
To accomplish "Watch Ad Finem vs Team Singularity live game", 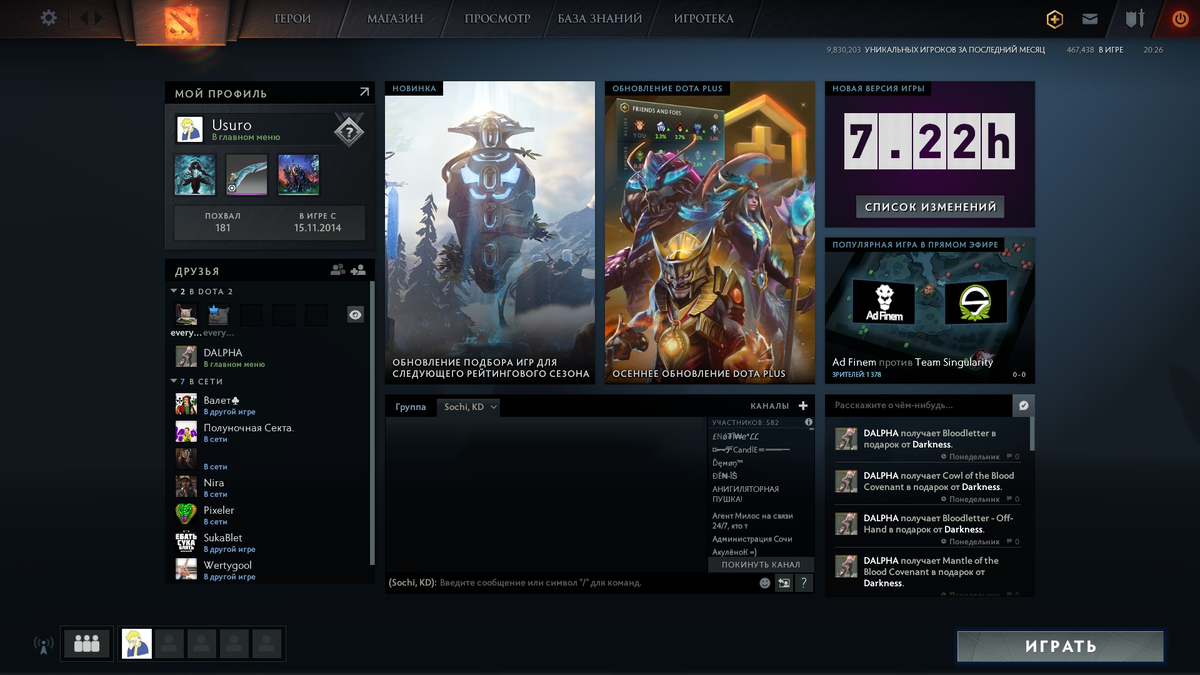I will pyautogui.click(x=930, y=310).
